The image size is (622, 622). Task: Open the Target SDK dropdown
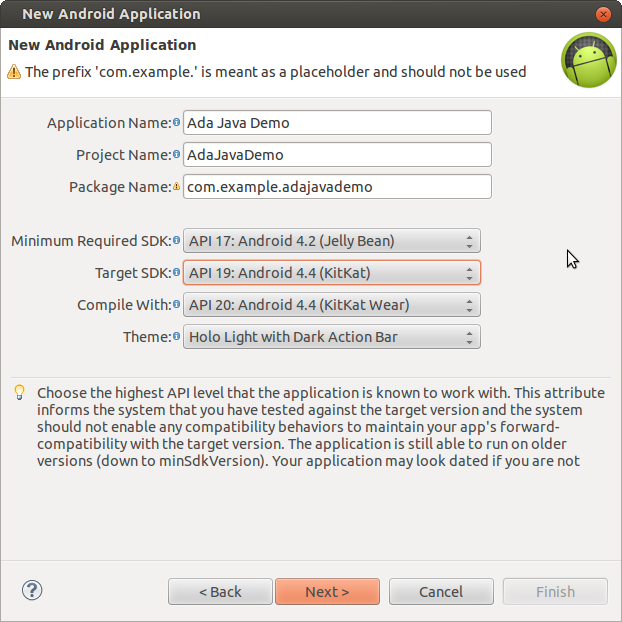pos(331,273)
